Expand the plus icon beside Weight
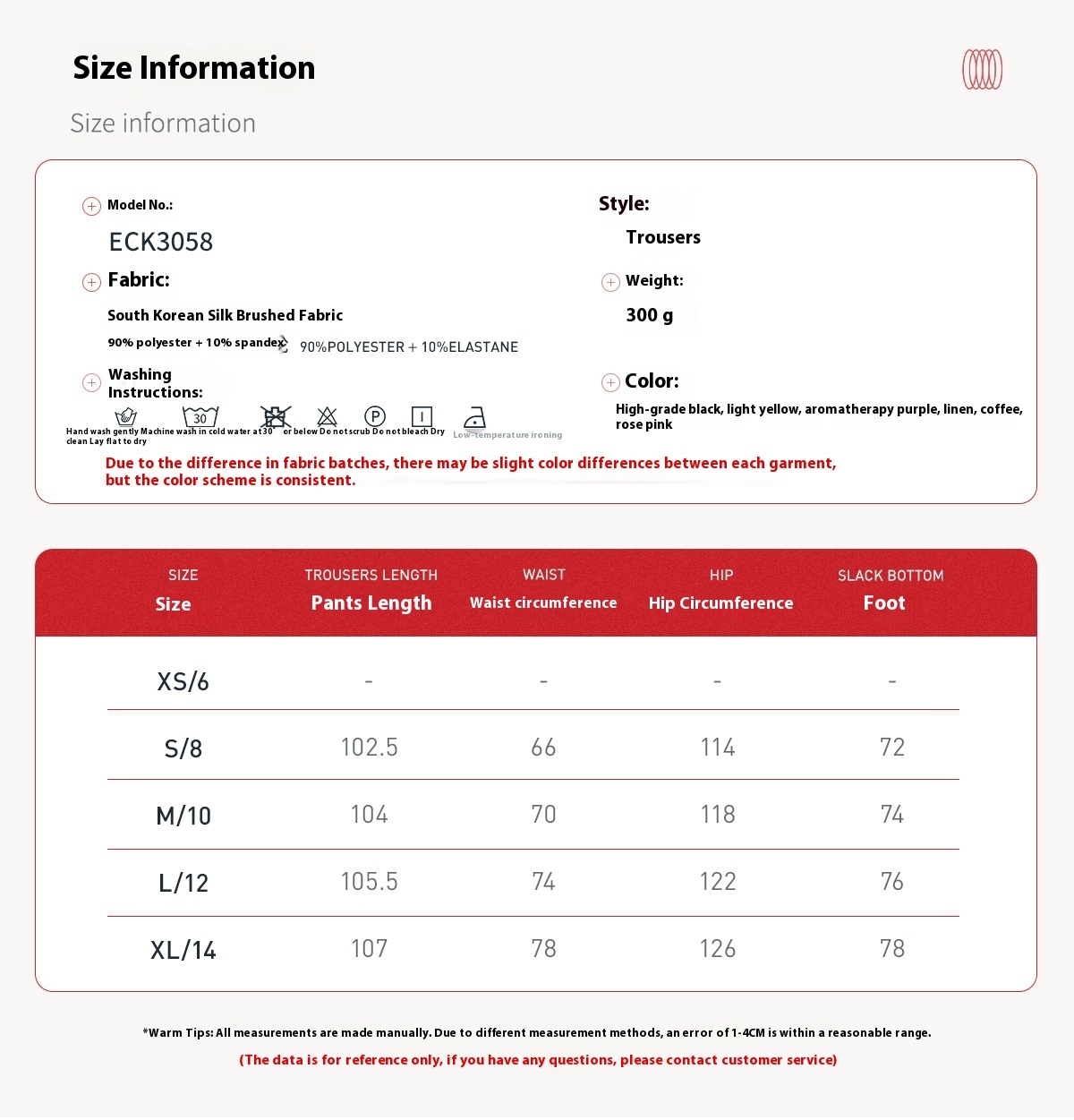Image resolution: width=1074 pixels, height=1120 pixels. [610, 283]
